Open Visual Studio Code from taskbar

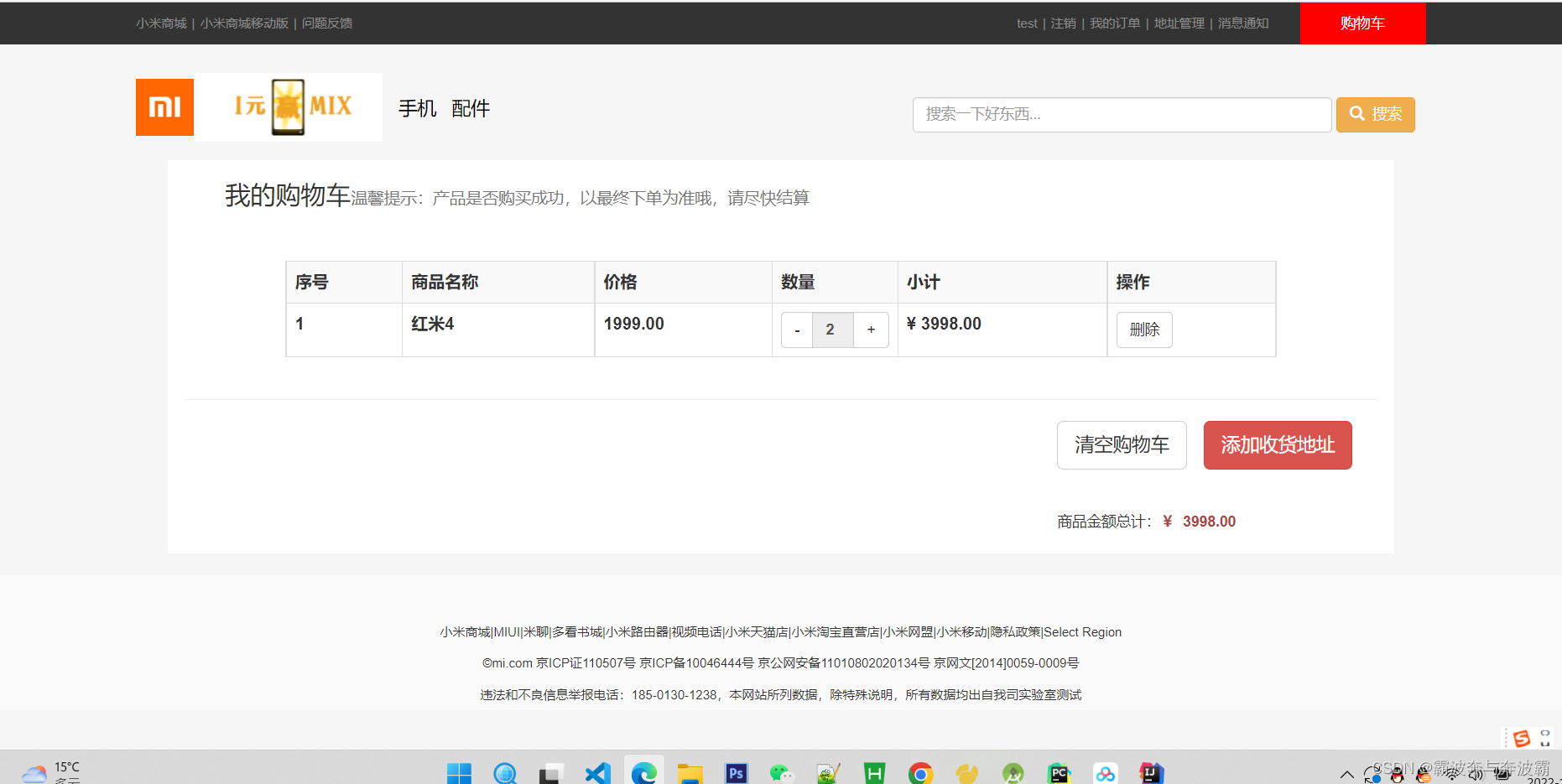[597, 773]
